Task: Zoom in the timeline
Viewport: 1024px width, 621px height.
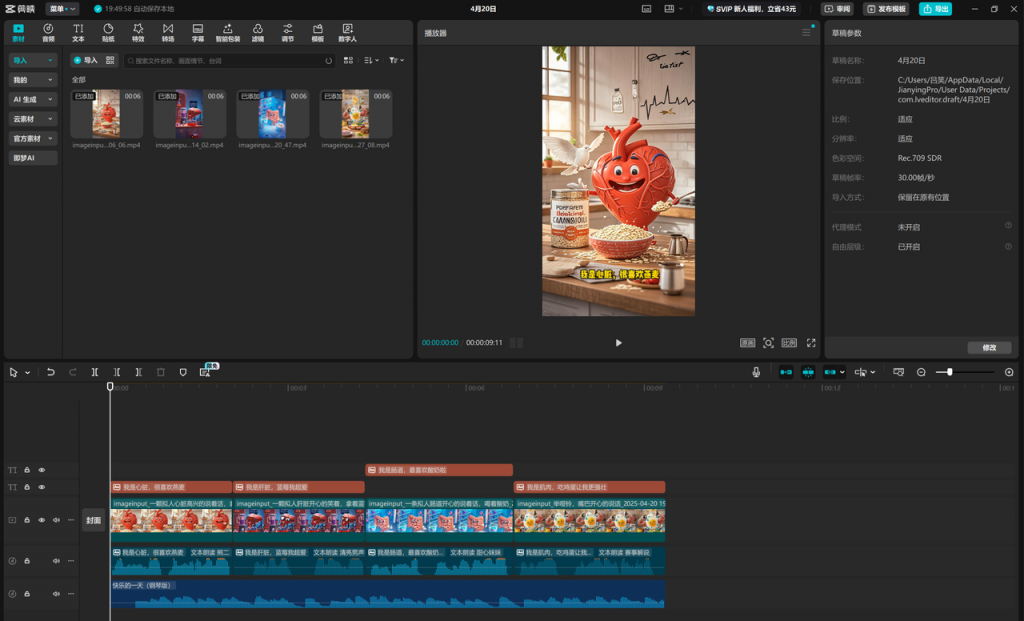Action: [x=1009, y=372]
